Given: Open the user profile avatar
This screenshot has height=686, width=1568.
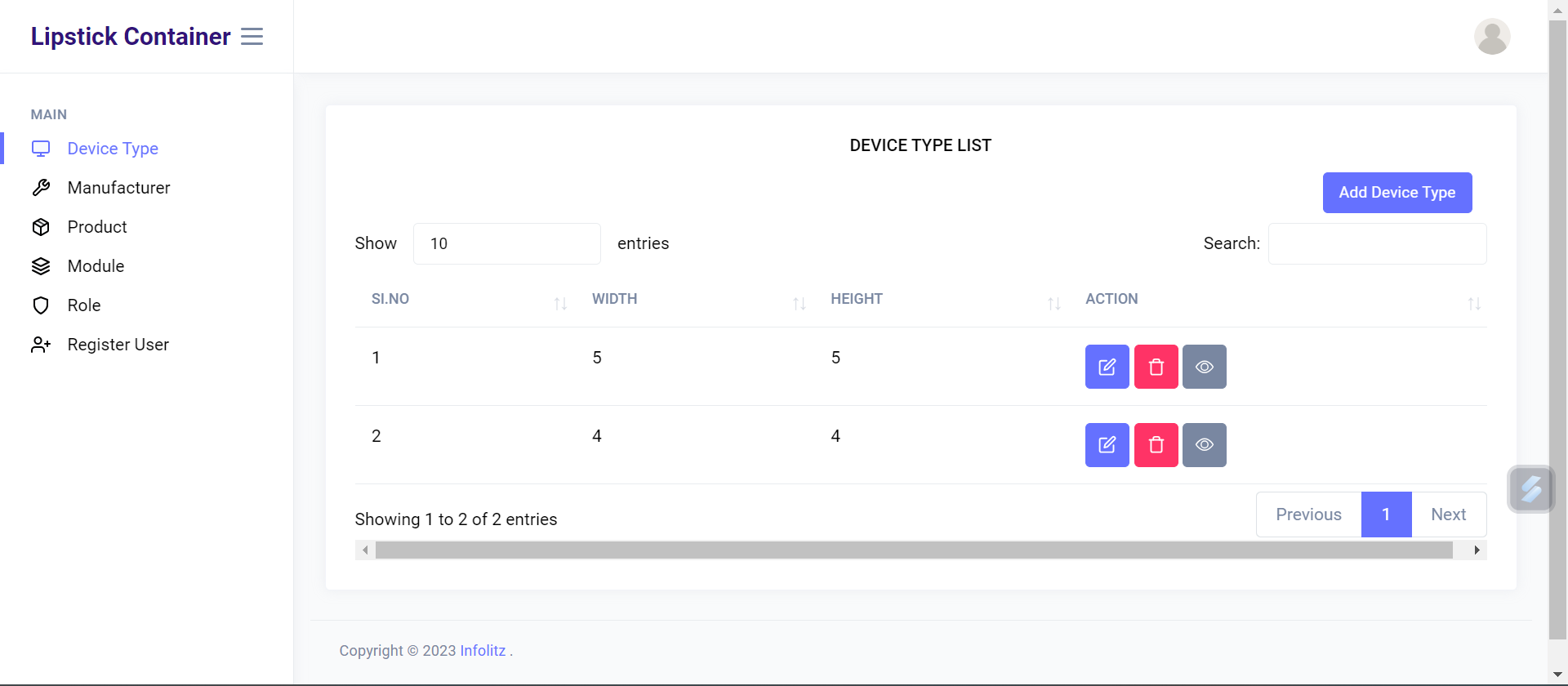Looking at the screenshot, I should (1491, 37).
